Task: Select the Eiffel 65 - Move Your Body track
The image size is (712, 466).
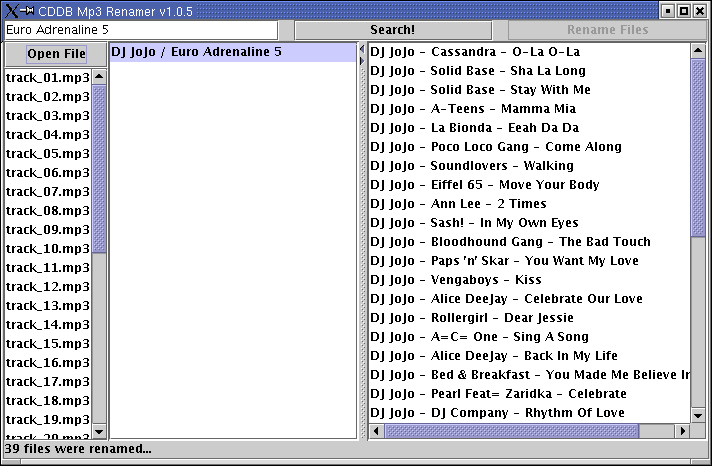Action: point(529,185)
